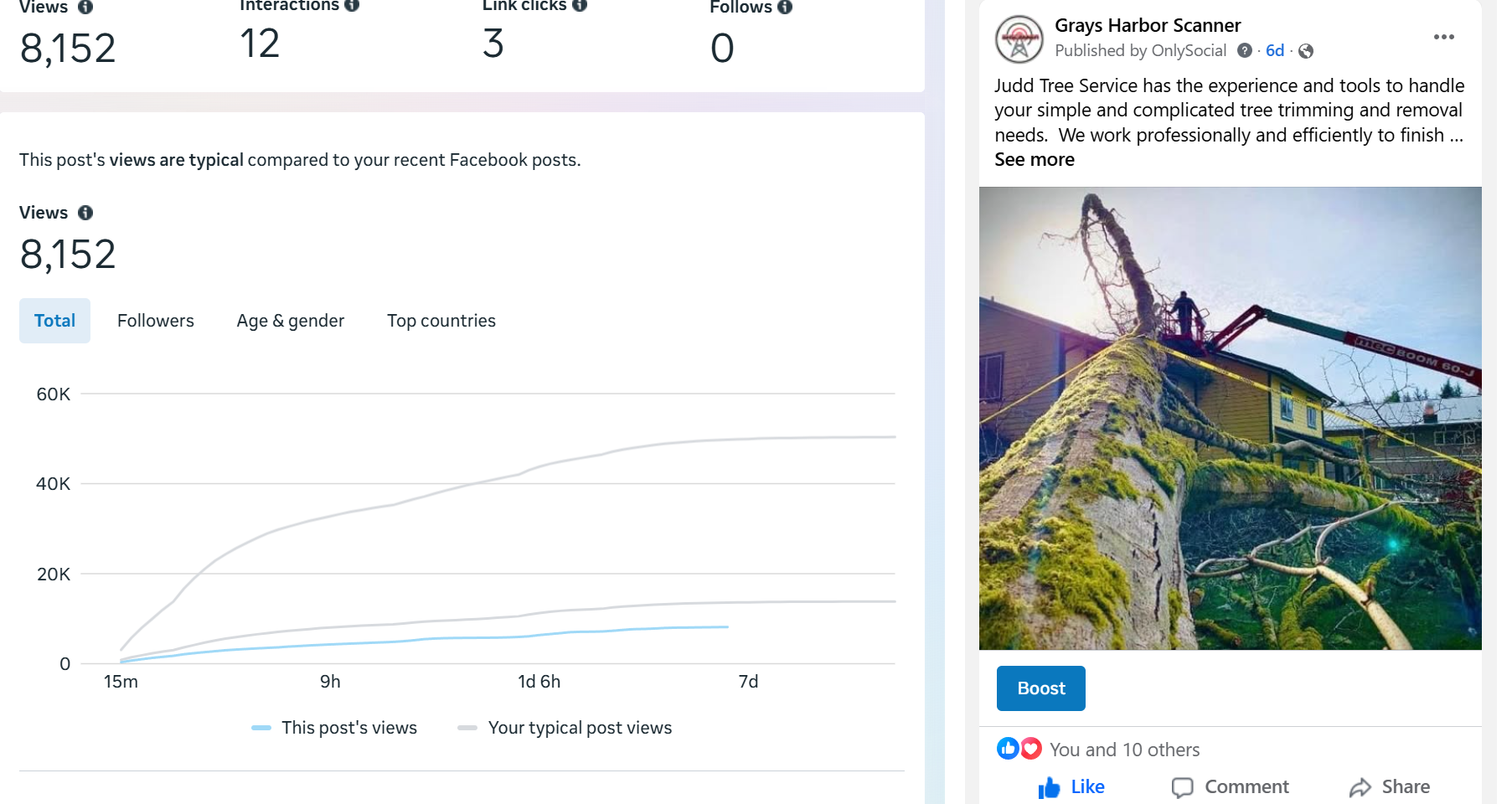Click the like and love reaction icons

(1019, 749)
